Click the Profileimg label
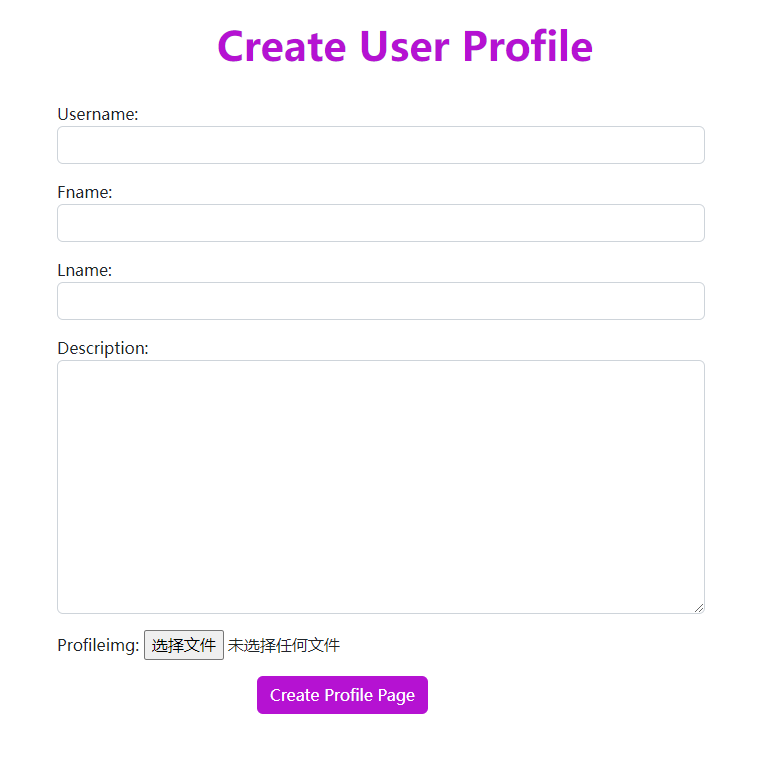Viewport: 771px width, 768px height. coord(98,645)
